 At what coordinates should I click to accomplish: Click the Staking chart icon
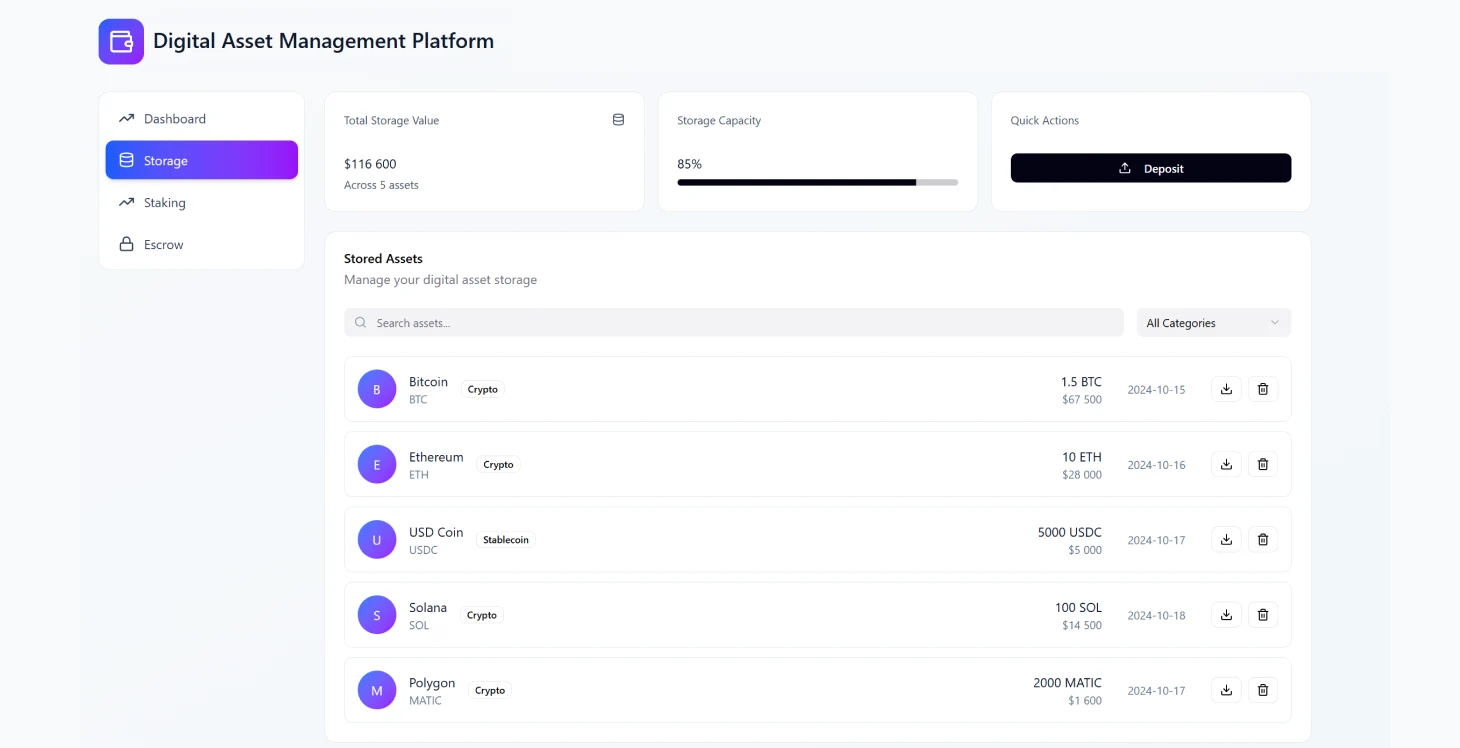(125, 202)
